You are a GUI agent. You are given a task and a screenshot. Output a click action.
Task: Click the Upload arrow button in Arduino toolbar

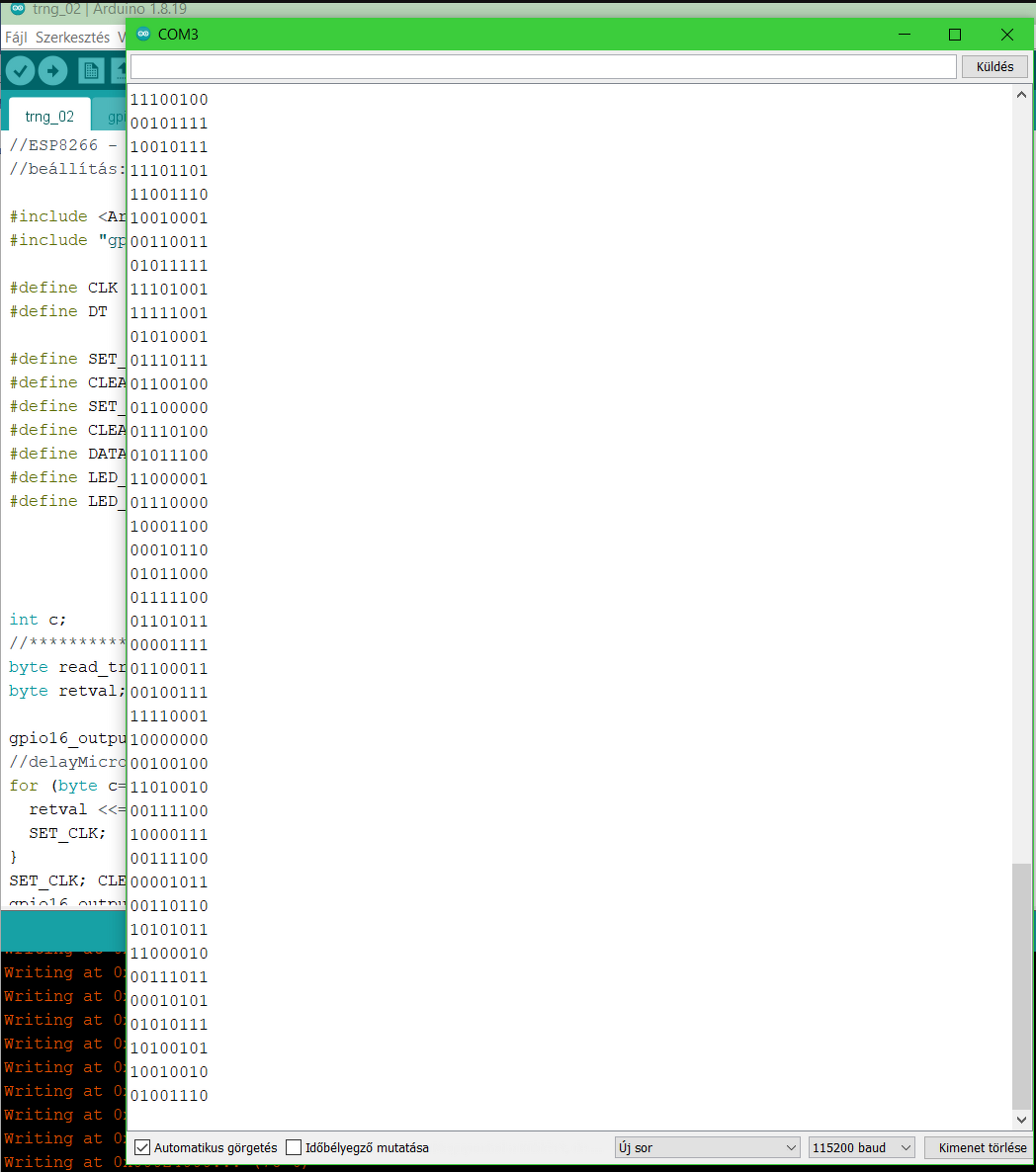[52, 71]
